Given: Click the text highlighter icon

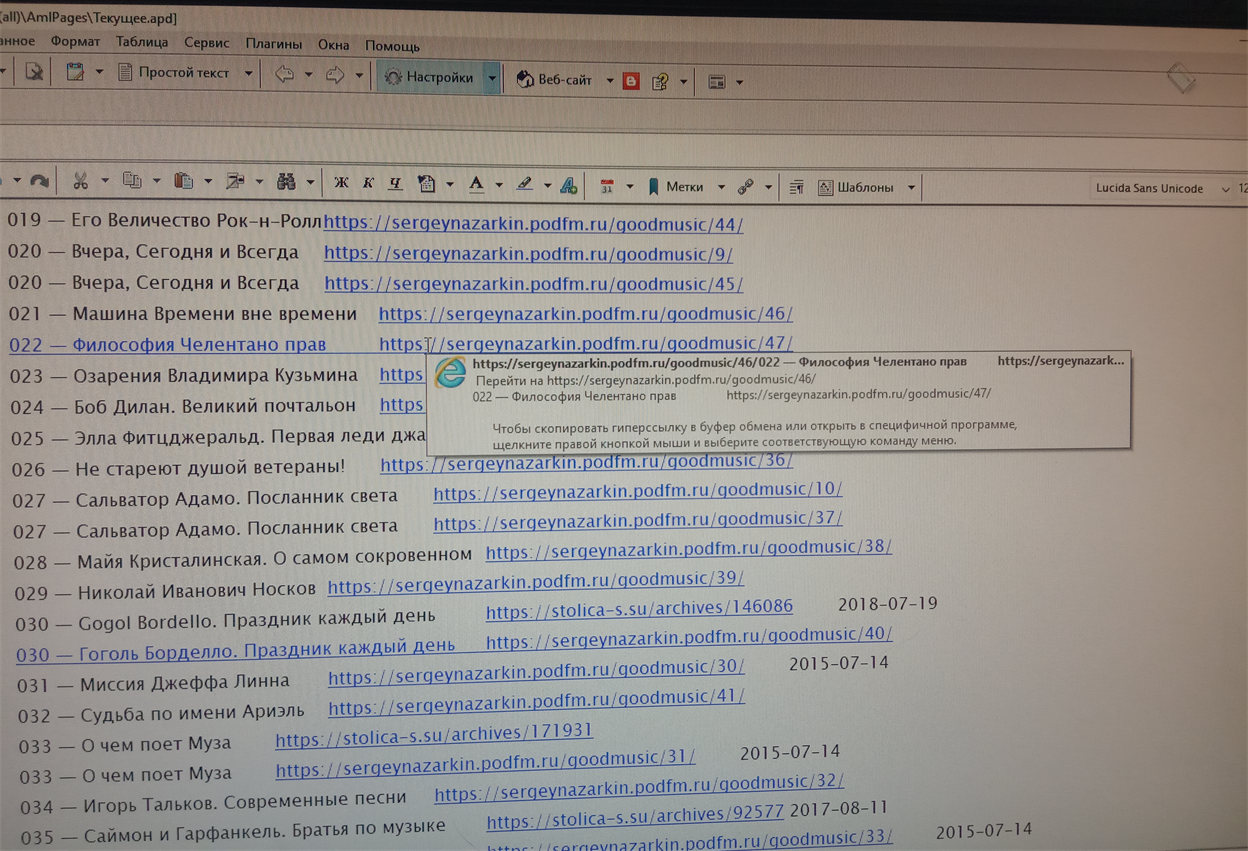Looking at the screenshot, I should tap(524, 184).
